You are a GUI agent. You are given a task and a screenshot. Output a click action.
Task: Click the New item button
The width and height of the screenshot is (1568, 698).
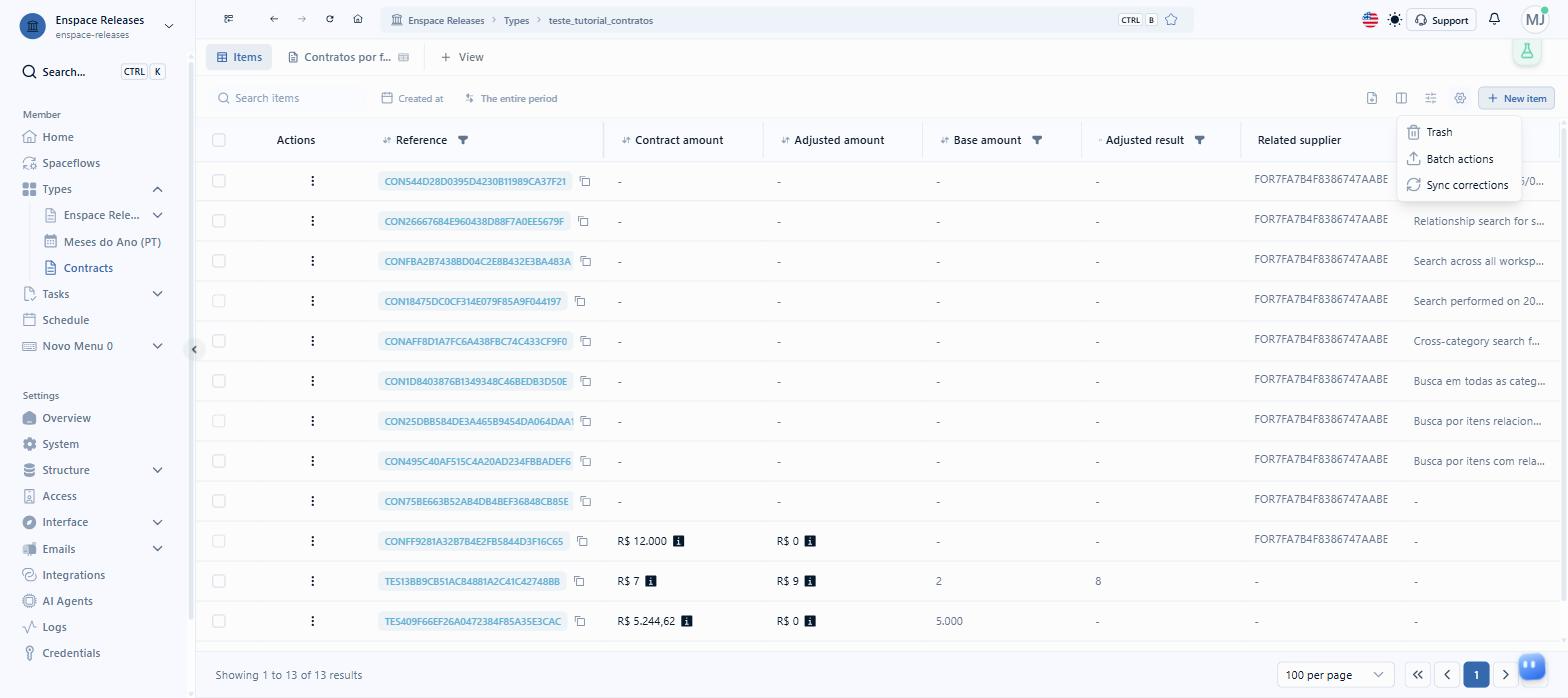tap(1516, 98)
